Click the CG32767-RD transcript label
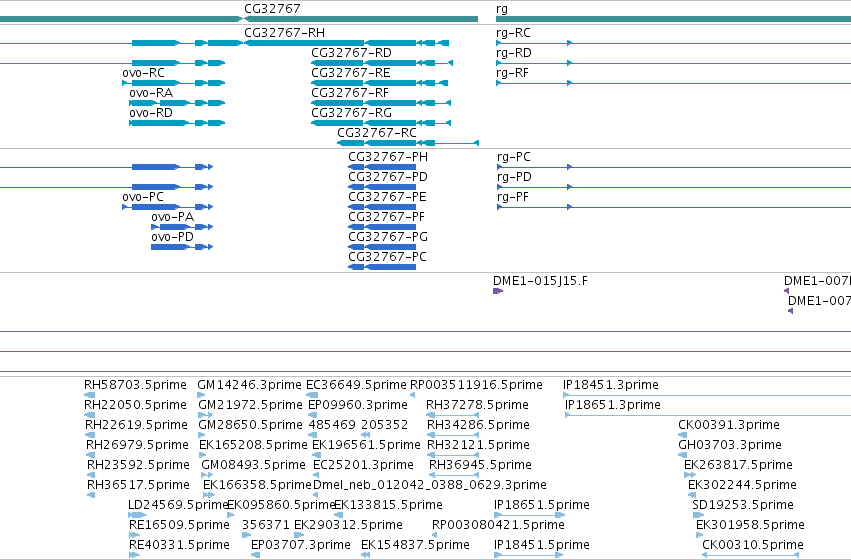Viewport: 851px width, 560px height. [x=351, y=53]
